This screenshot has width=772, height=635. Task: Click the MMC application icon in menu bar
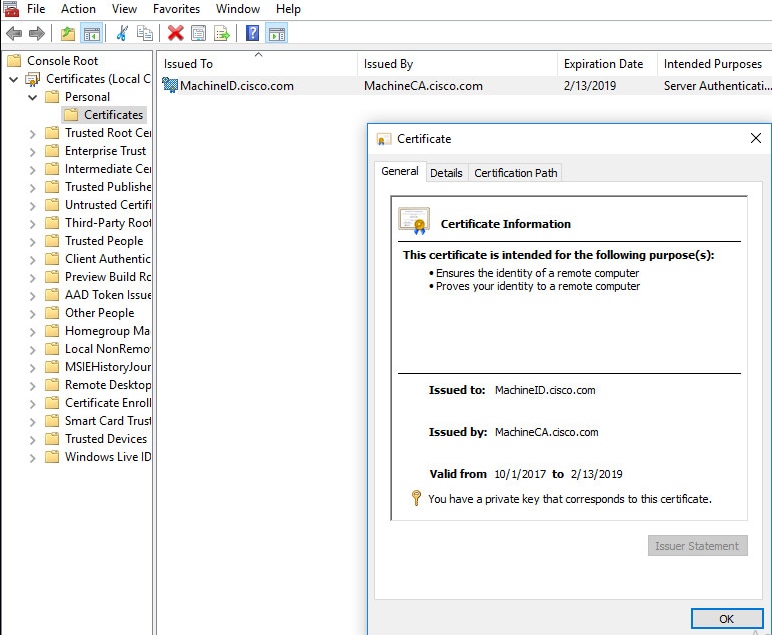[x=11, y=9]
